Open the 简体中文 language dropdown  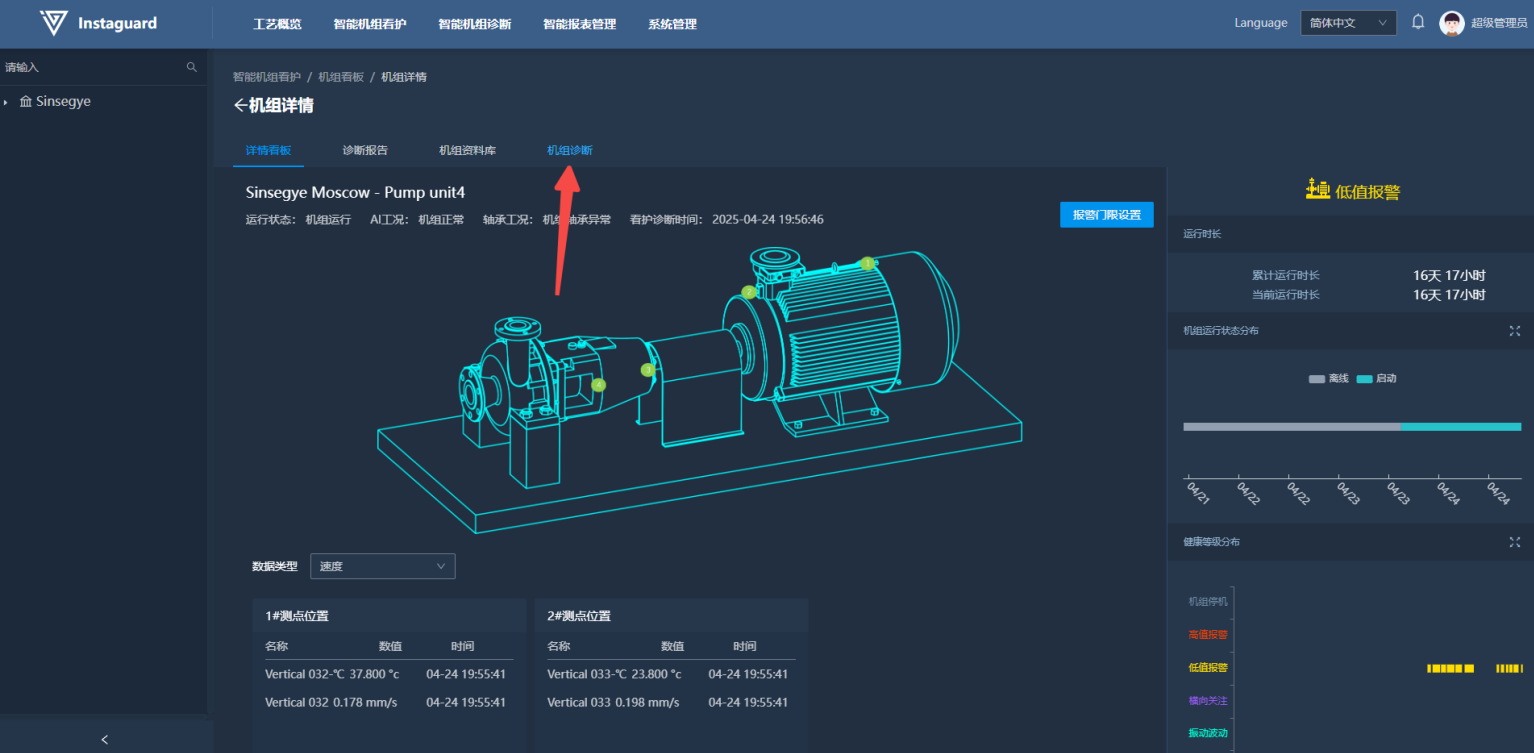[1347, 23]
